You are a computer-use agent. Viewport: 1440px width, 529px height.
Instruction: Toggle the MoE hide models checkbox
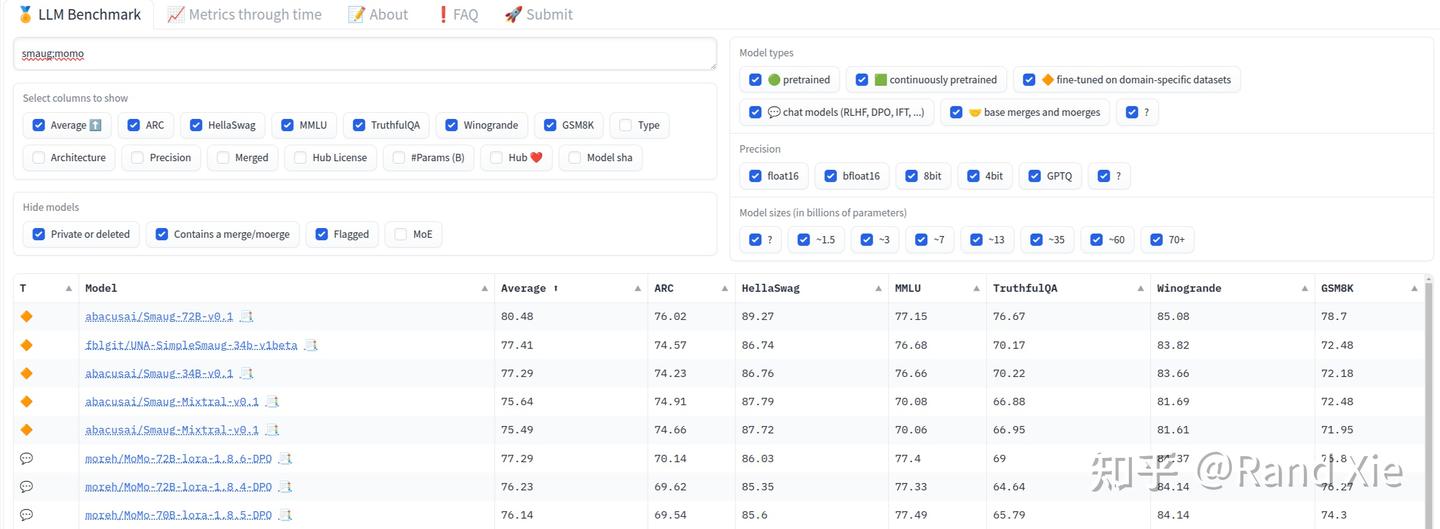point(401,234)
